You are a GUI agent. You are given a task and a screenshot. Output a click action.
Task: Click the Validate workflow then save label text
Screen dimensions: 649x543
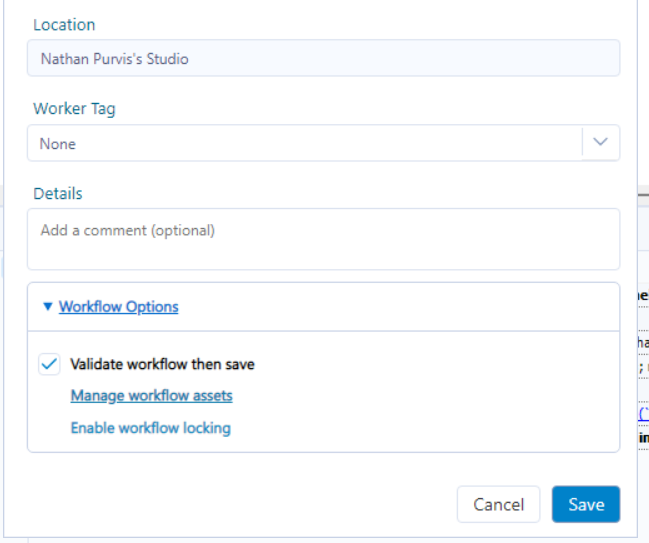click(162, 364)
